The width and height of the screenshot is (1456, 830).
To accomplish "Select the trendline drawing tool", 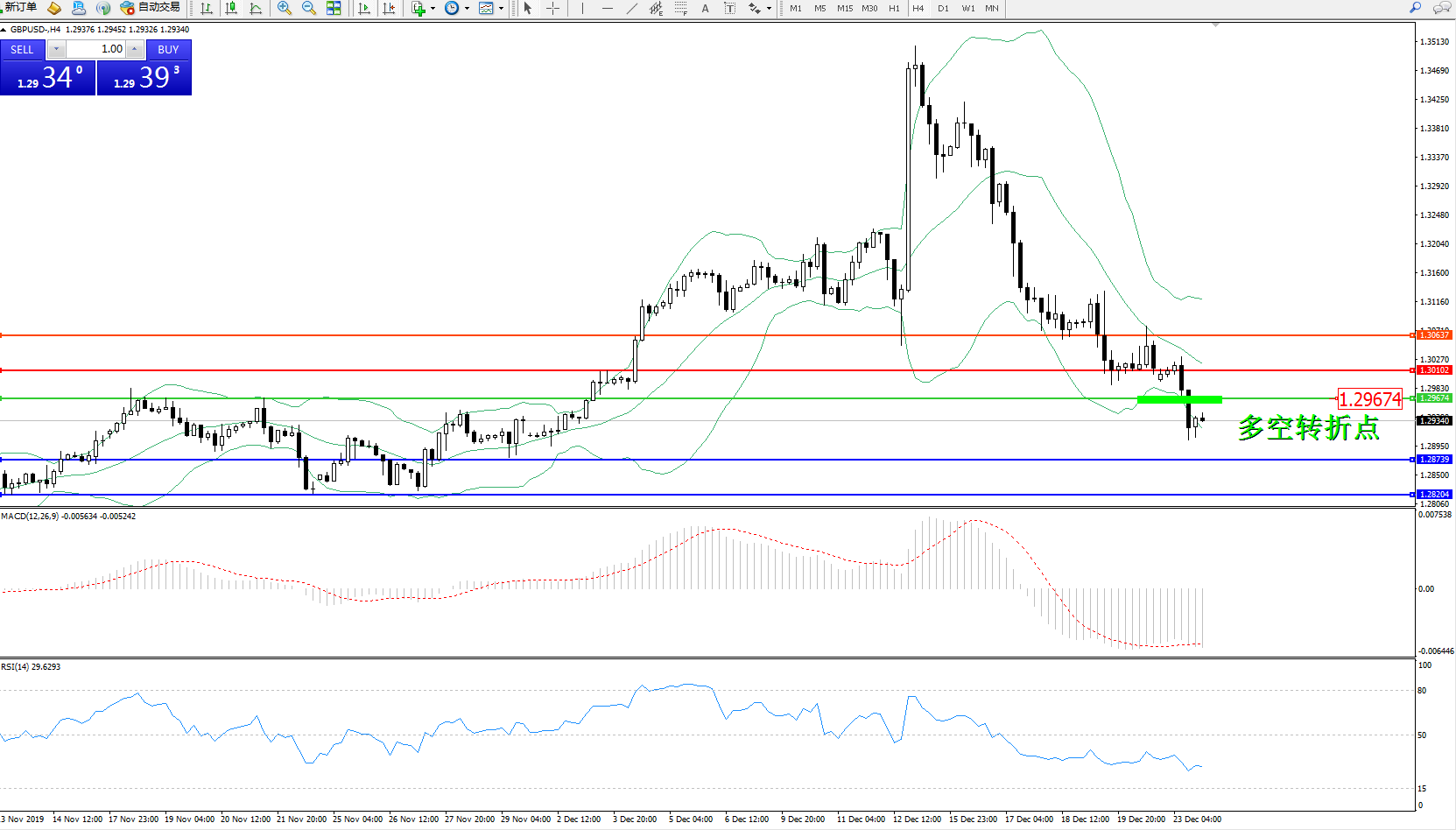I will [x=632, y=9].
